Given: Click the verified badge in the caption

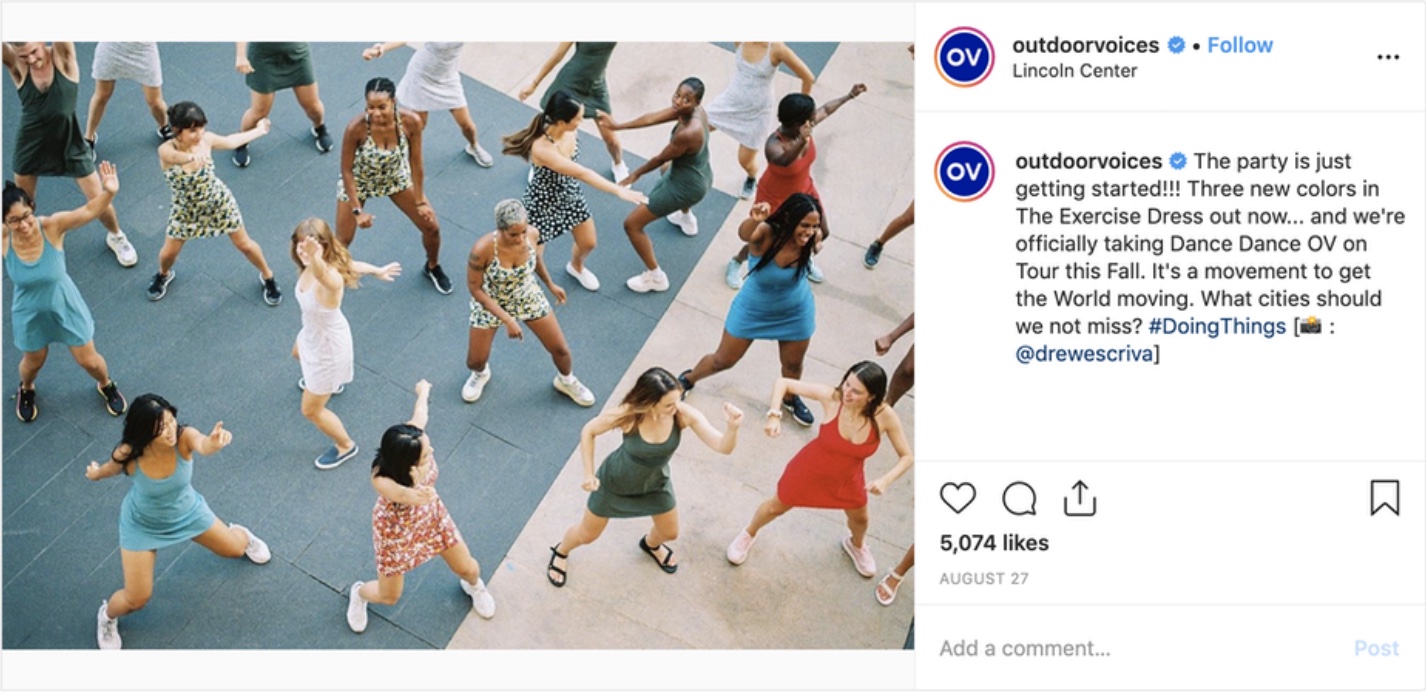Looking at the screenshot, I should tap(1178, 161).
